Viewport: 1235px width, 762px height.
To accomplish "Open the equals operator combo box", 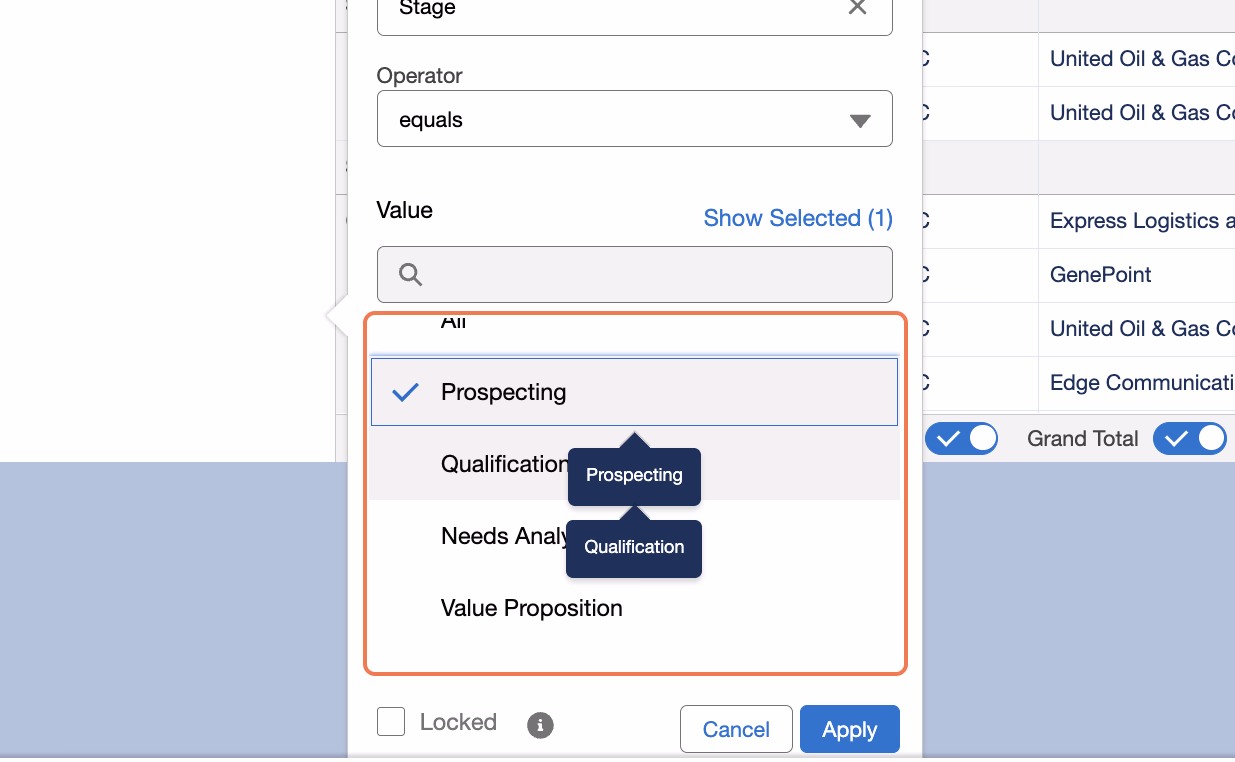I will (x=634, y=119).
